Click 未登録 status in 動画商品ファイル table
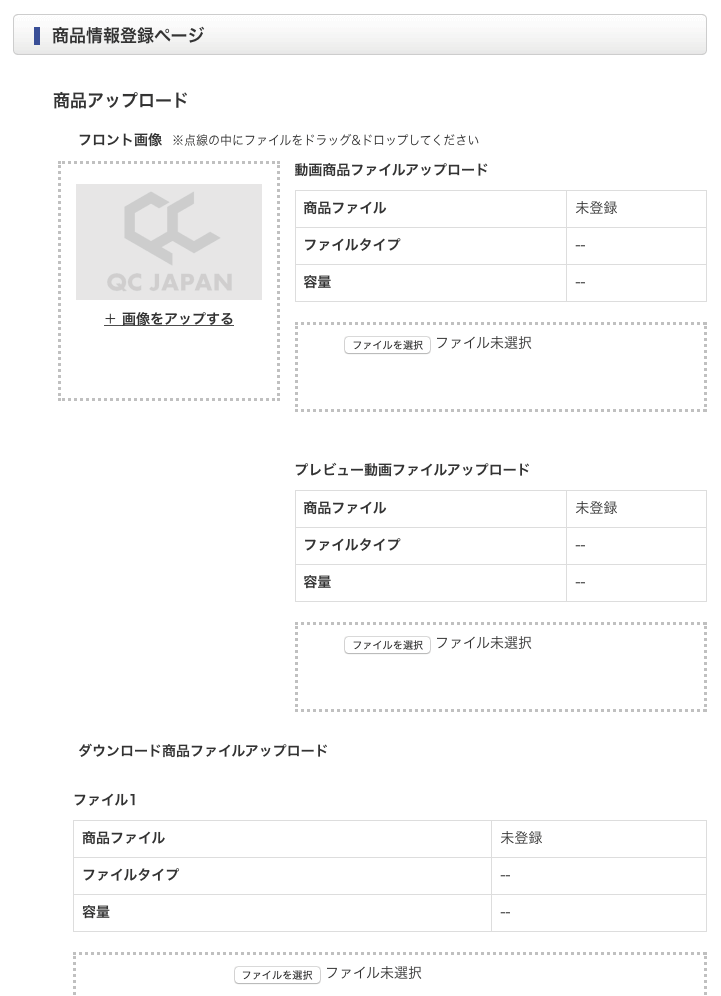 click(596, 208)
